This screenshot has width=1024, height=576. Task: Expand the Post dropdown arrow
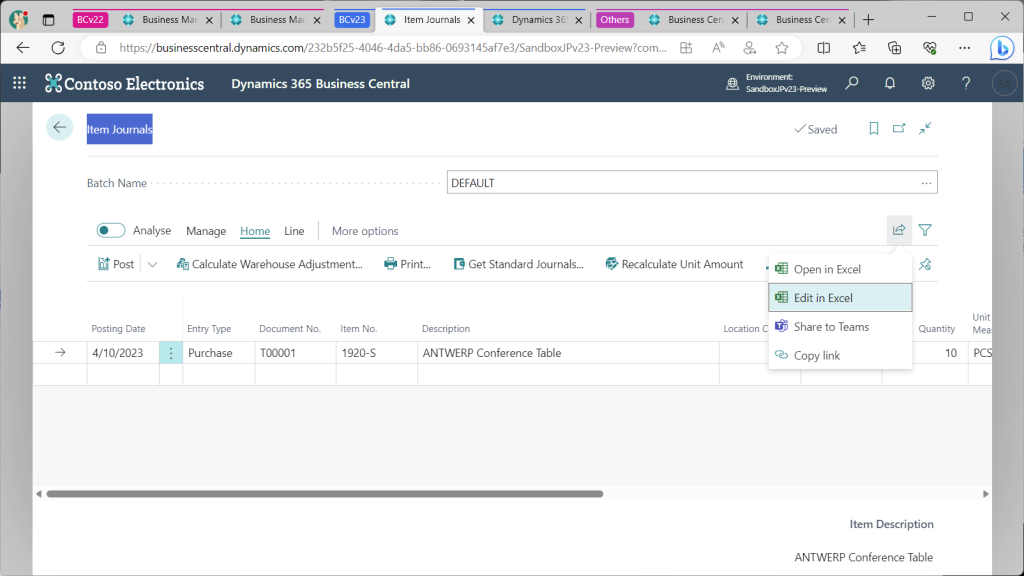point(152,264)
